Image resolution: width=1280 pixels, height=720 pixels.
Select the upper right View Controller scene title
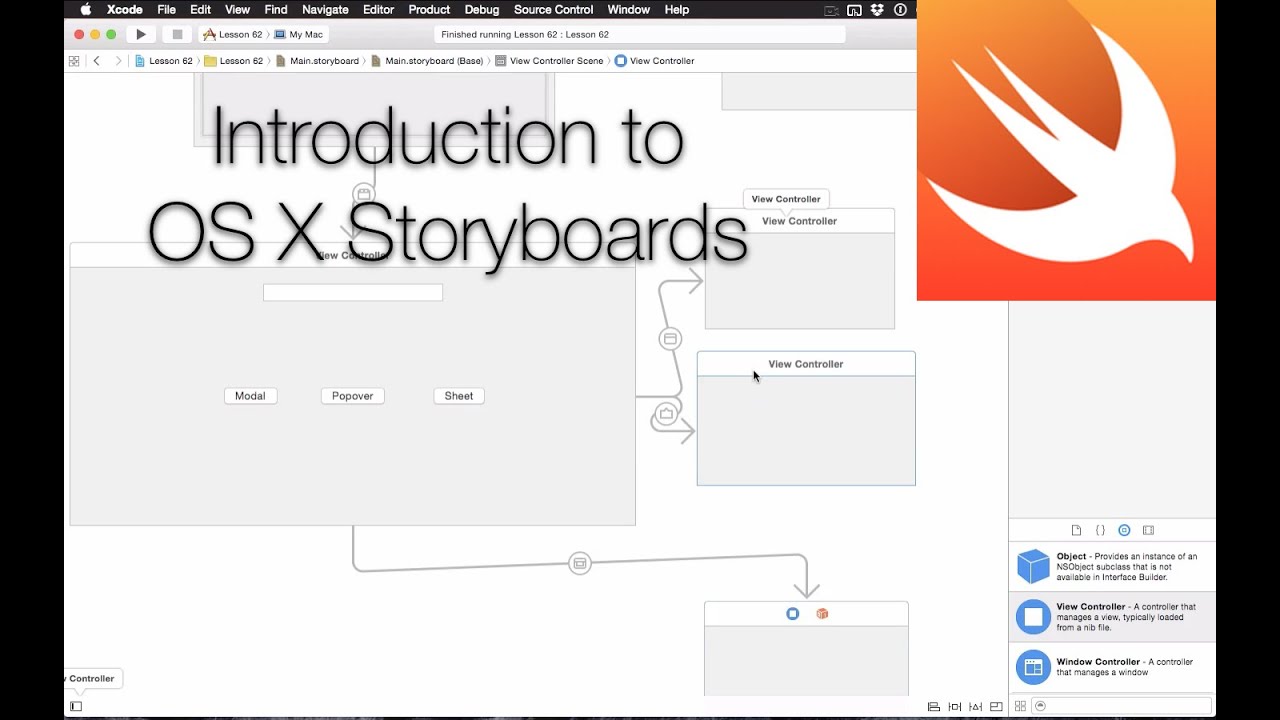(800, 221)
